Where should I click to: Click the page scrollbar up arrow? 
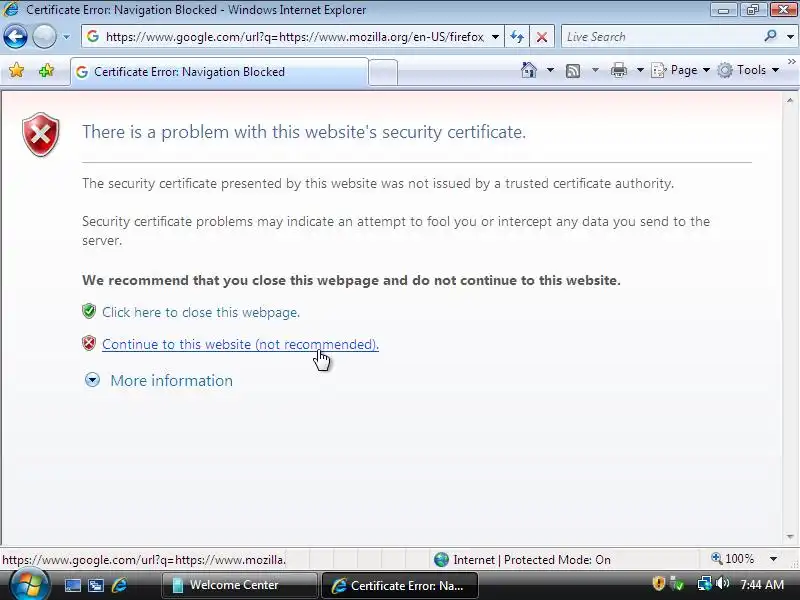pyautogui.click(x=790, y=101)
